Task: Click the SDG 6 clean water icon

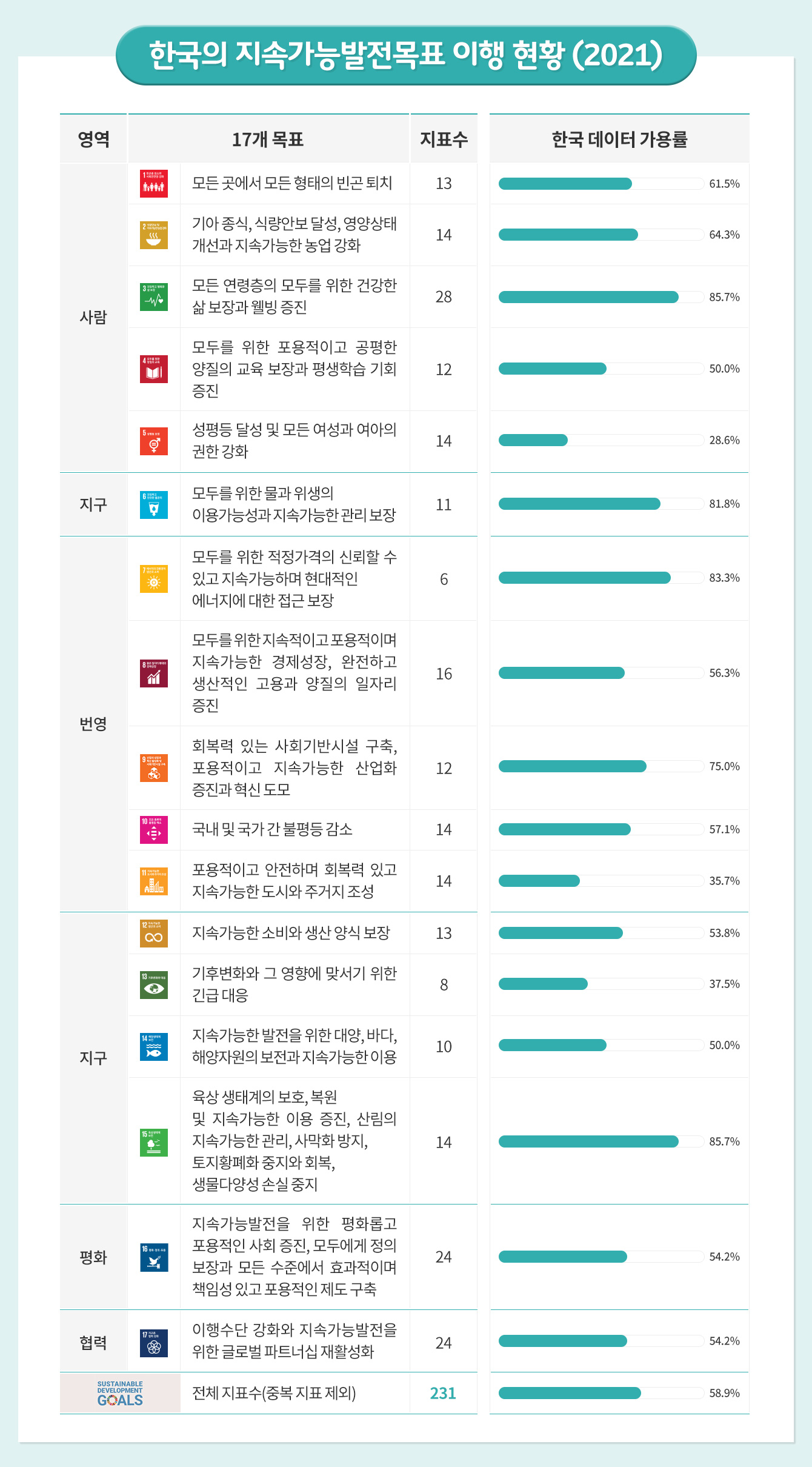Action: [x=154, y=504]
